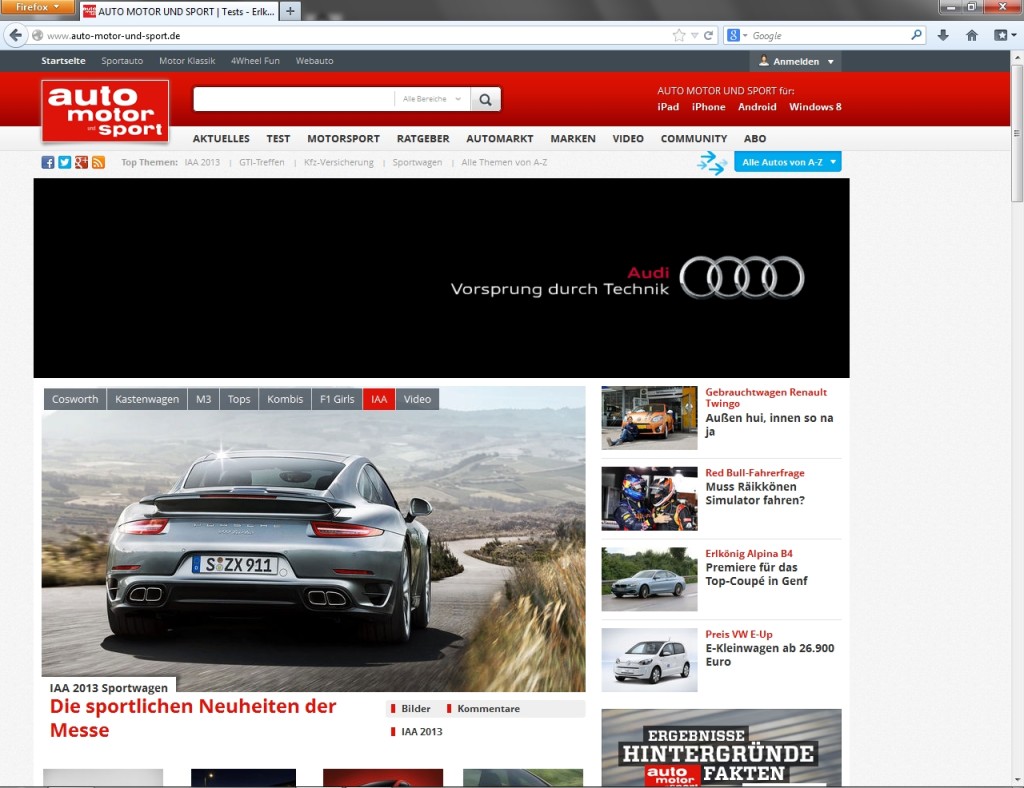Click the auto motor und sport logo
This screenshot has width=1024, height=788.
click(105, 112)
